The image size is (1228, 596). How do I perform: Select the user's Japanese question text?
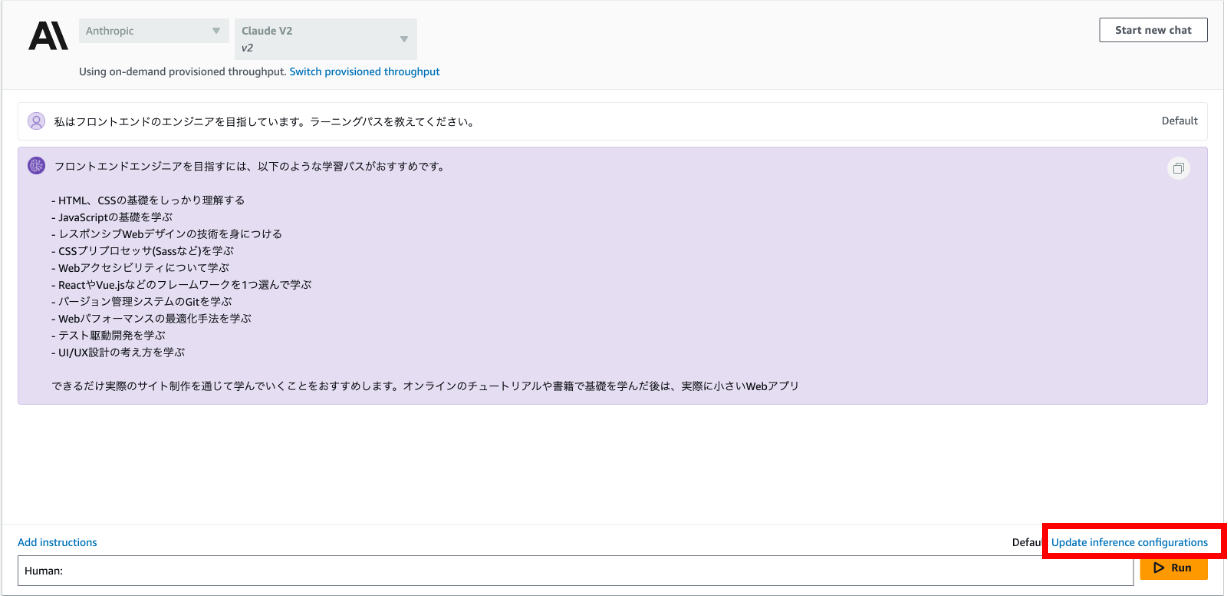click(x=263, y=122)
